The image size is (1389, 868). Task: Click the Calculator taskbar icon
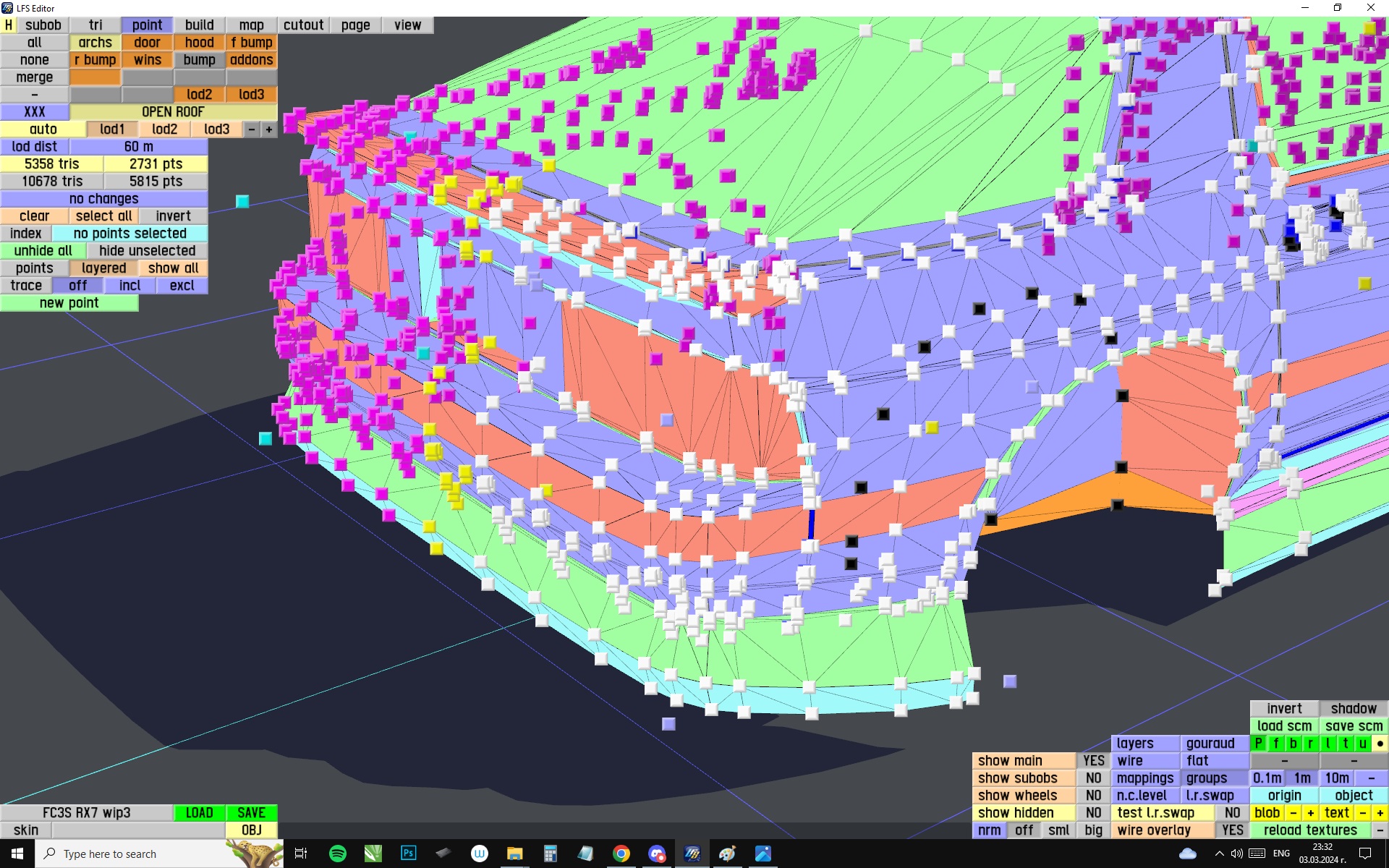pyautogui.click(x=550, y=854)
